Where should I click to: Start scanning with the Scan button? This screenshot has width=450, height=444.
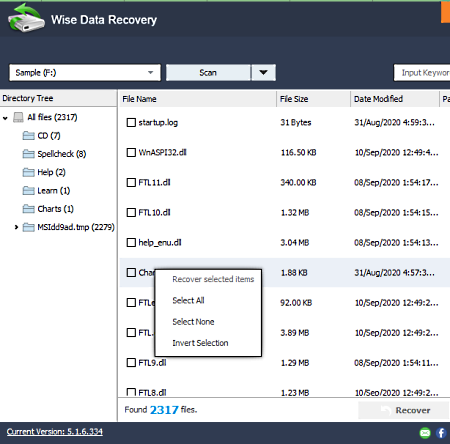[x=208, y=73]
